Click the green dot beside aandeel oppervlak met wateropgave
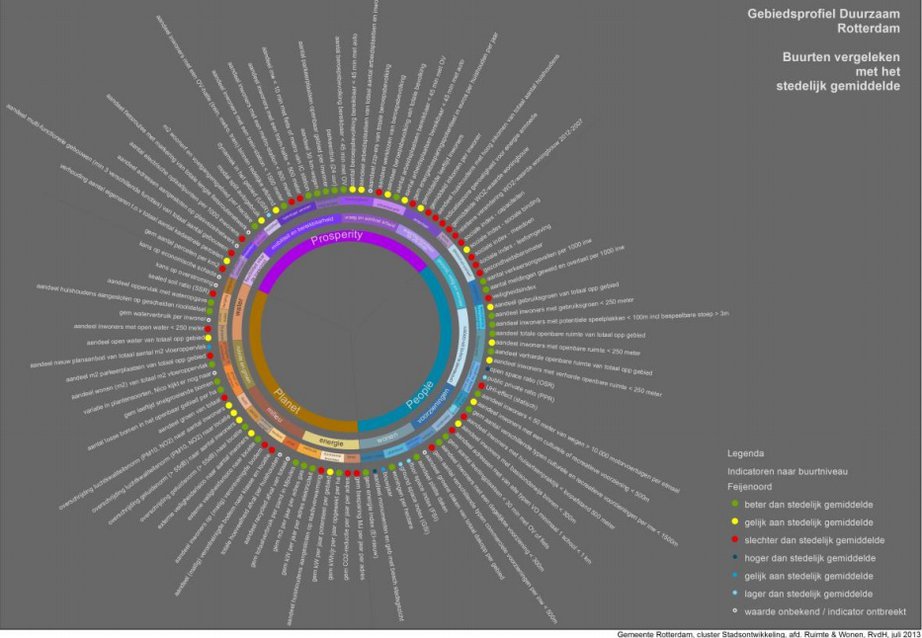Screen dimensions: 922x638 [x=211, y=302]
